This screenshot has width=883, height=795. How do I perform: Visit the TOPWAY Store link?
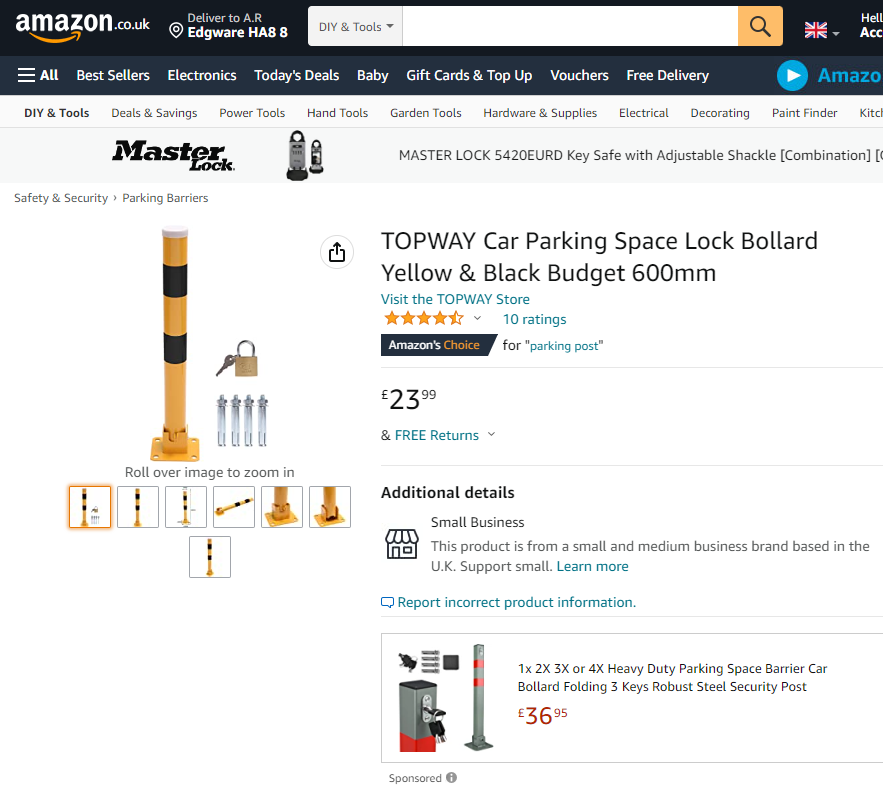(455, 299)
